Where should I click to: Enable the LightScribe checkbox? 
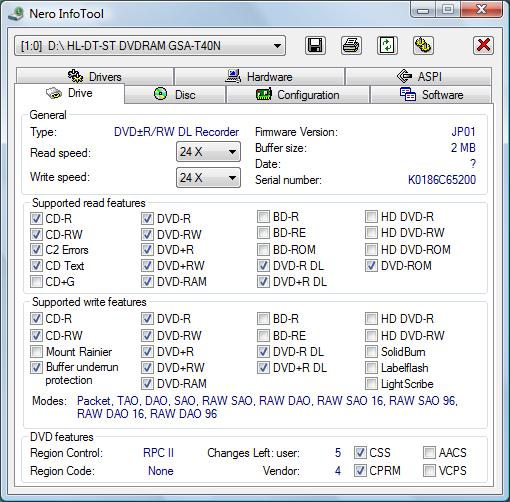pos(371,384)
